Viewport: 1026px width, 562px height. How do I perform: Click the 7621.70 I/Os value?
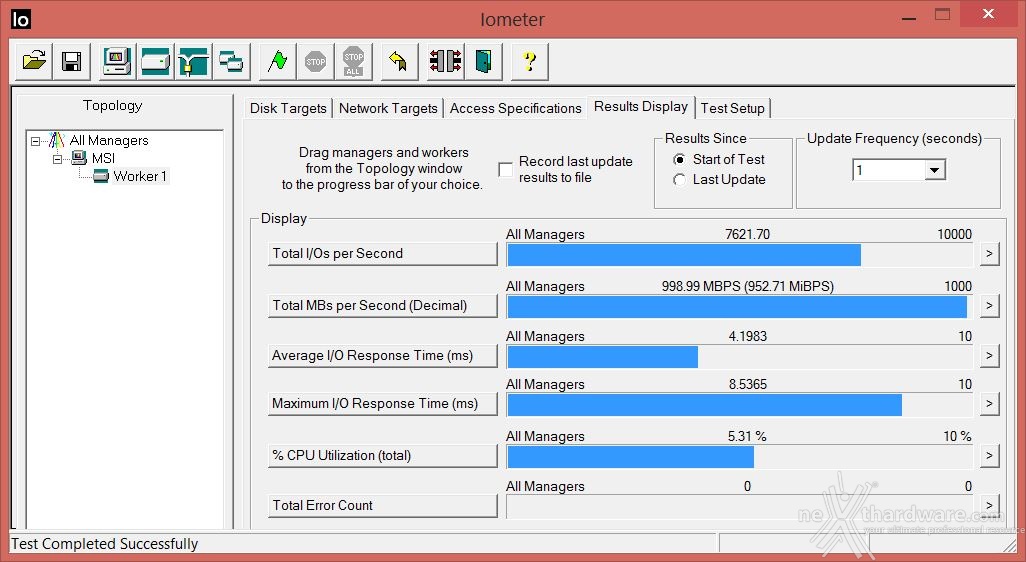tap(747, 234)
